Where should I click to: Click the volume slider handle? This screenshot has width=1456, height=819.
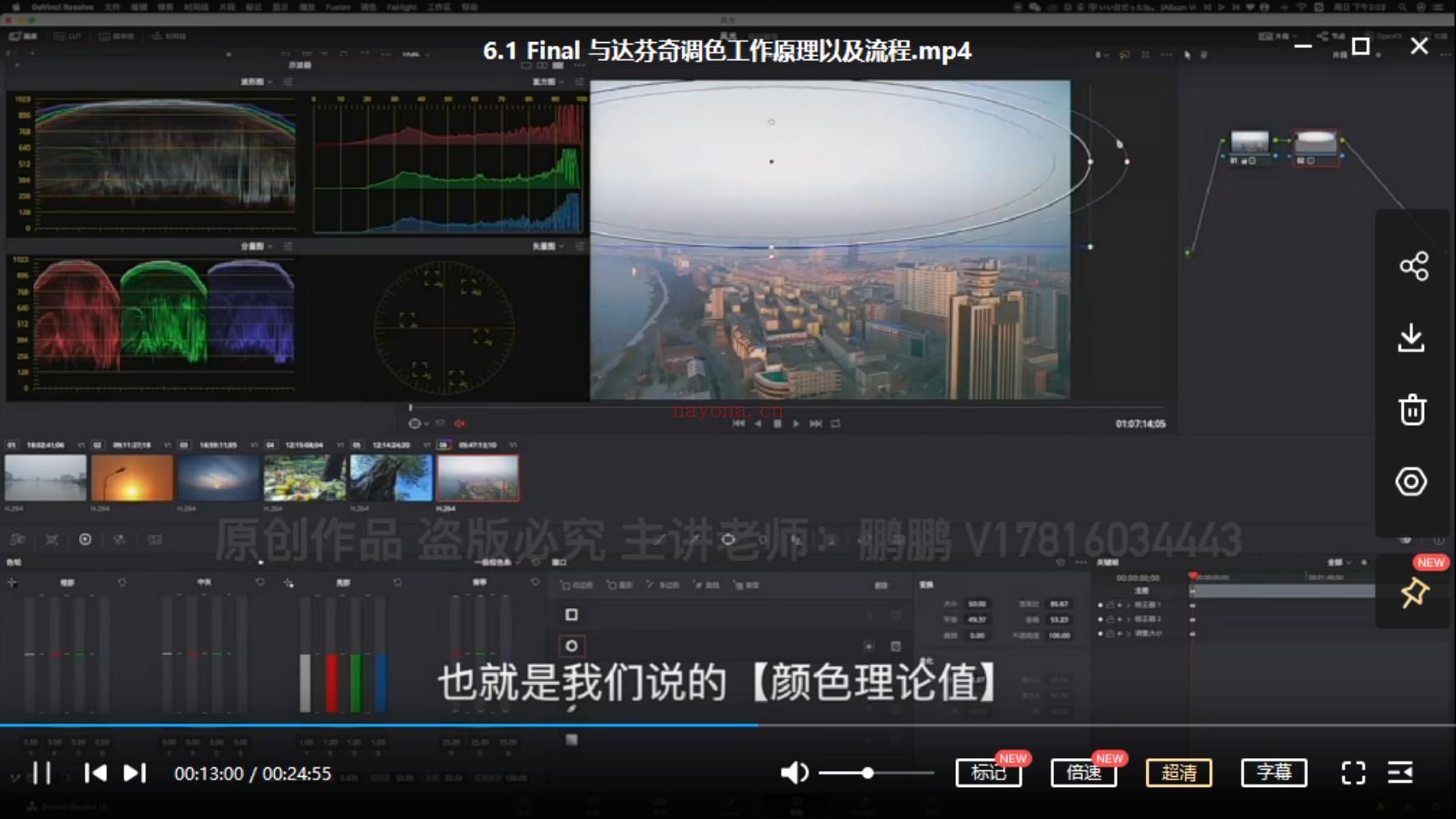pos(867,773)
